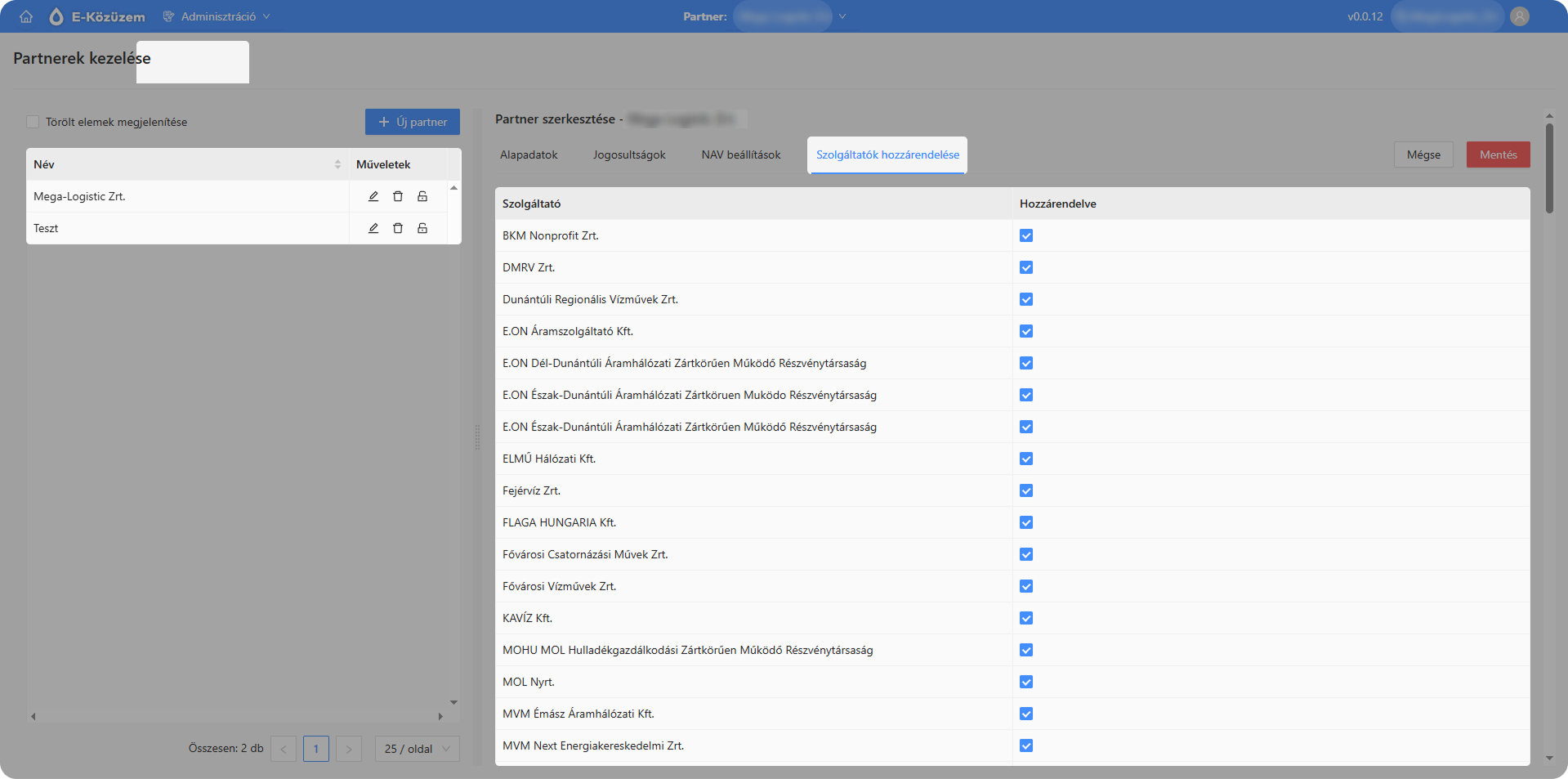
Task: Sort the Név column with sorter arrows
Action: click(x=337, y=164)
